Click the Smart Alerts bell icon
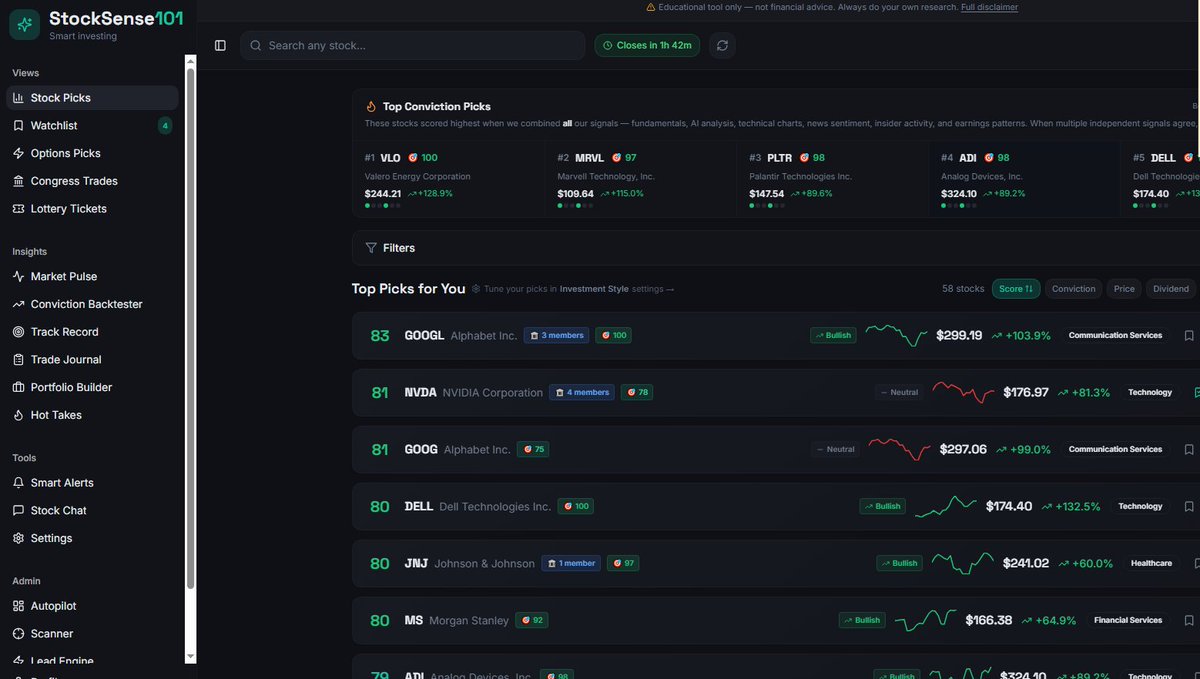The image size is (1200, 679). point(19,483)
